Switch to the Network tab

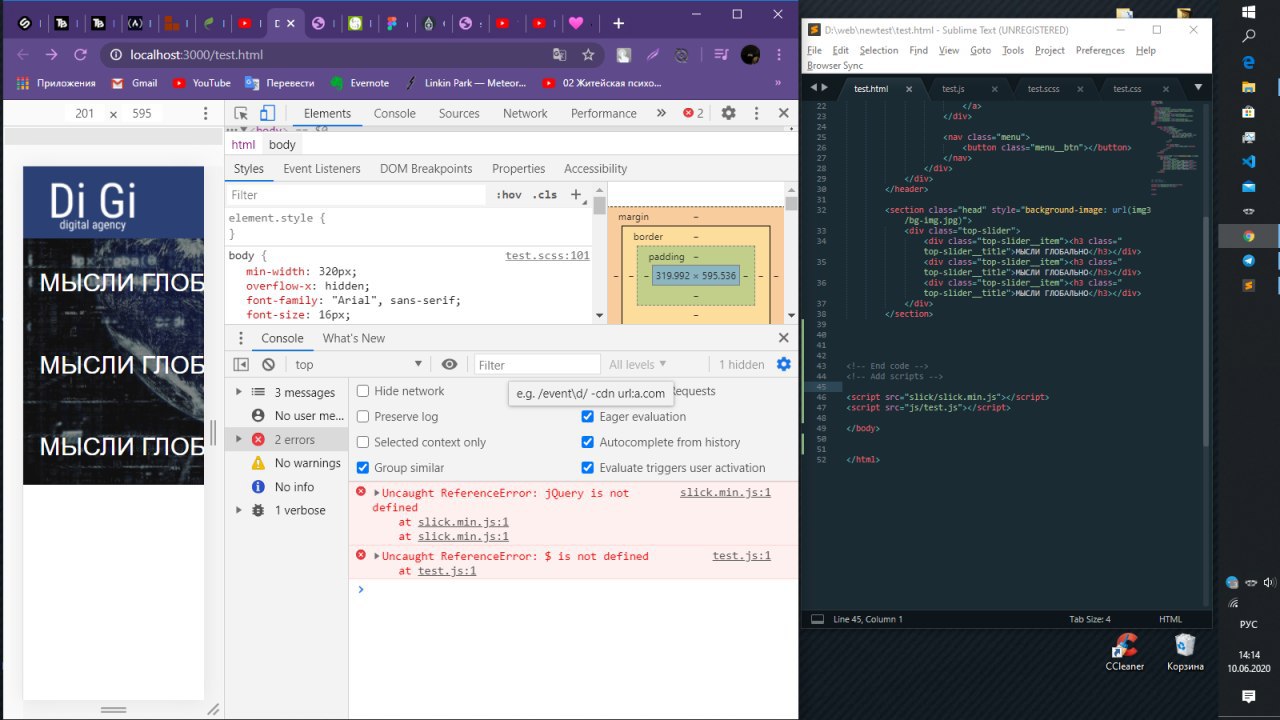[525, 113]
